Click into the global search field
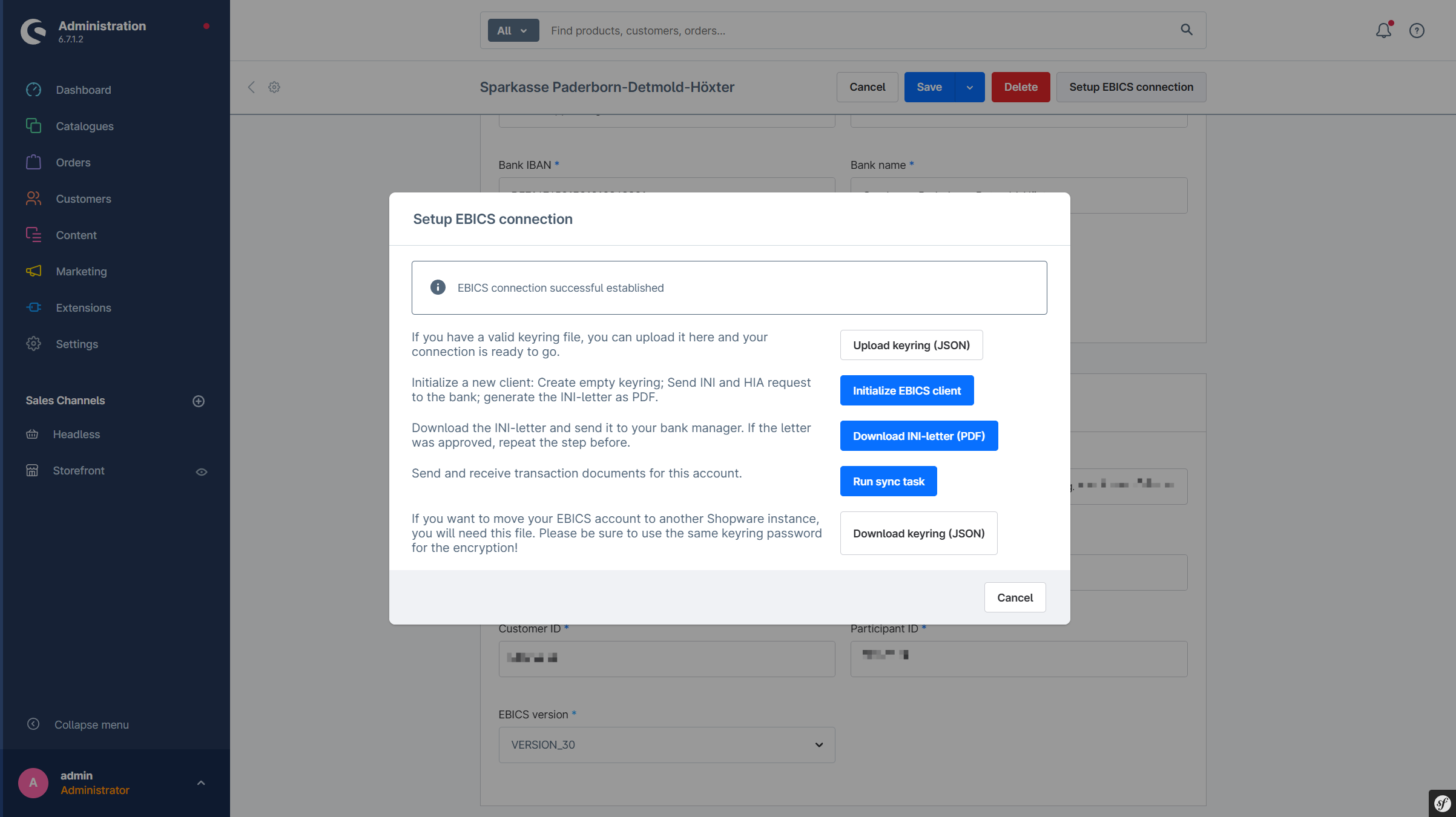Screen dimensions: 1456x817 pos(848,31)
